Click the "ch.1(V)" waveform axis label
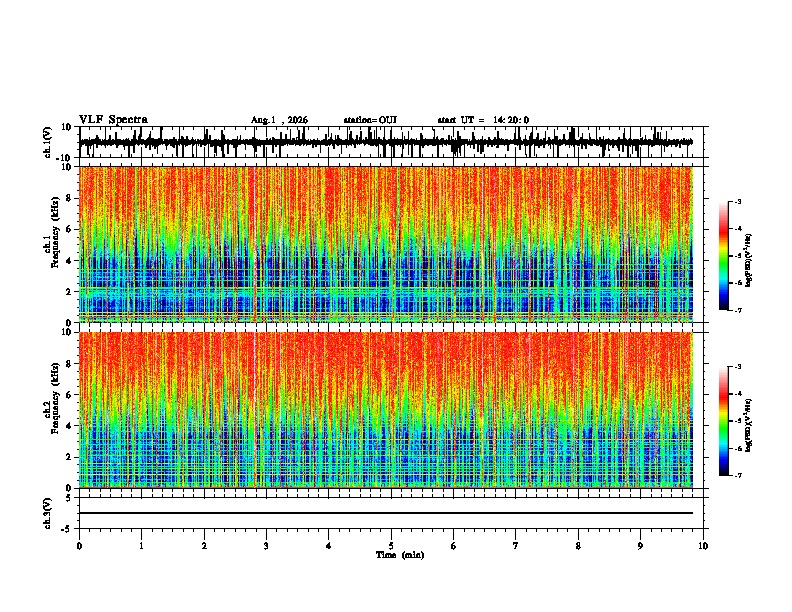Screen dimensions: 792x612 point(48,142)
